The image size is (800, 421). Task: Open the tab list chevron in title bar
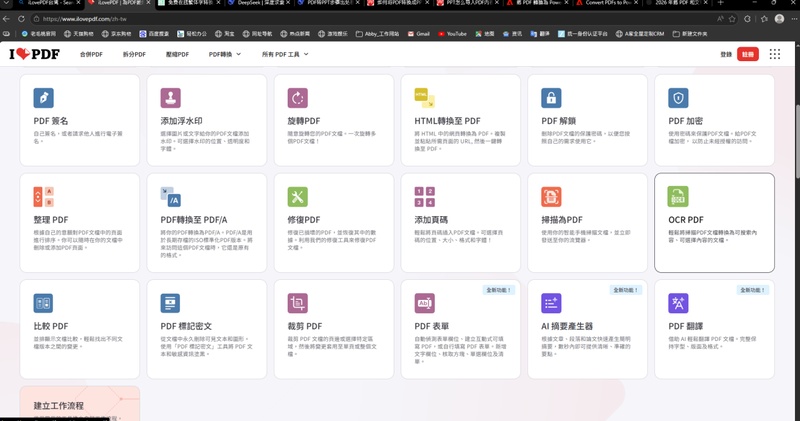coord(6,3)
